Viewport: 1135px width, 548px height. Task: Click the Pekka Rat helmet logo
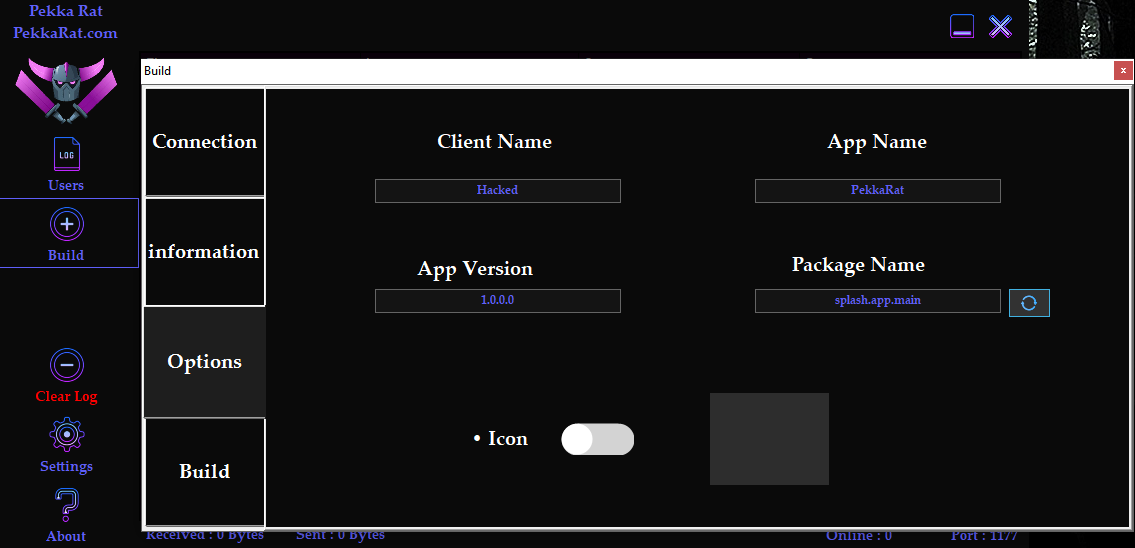click(66, 90)
